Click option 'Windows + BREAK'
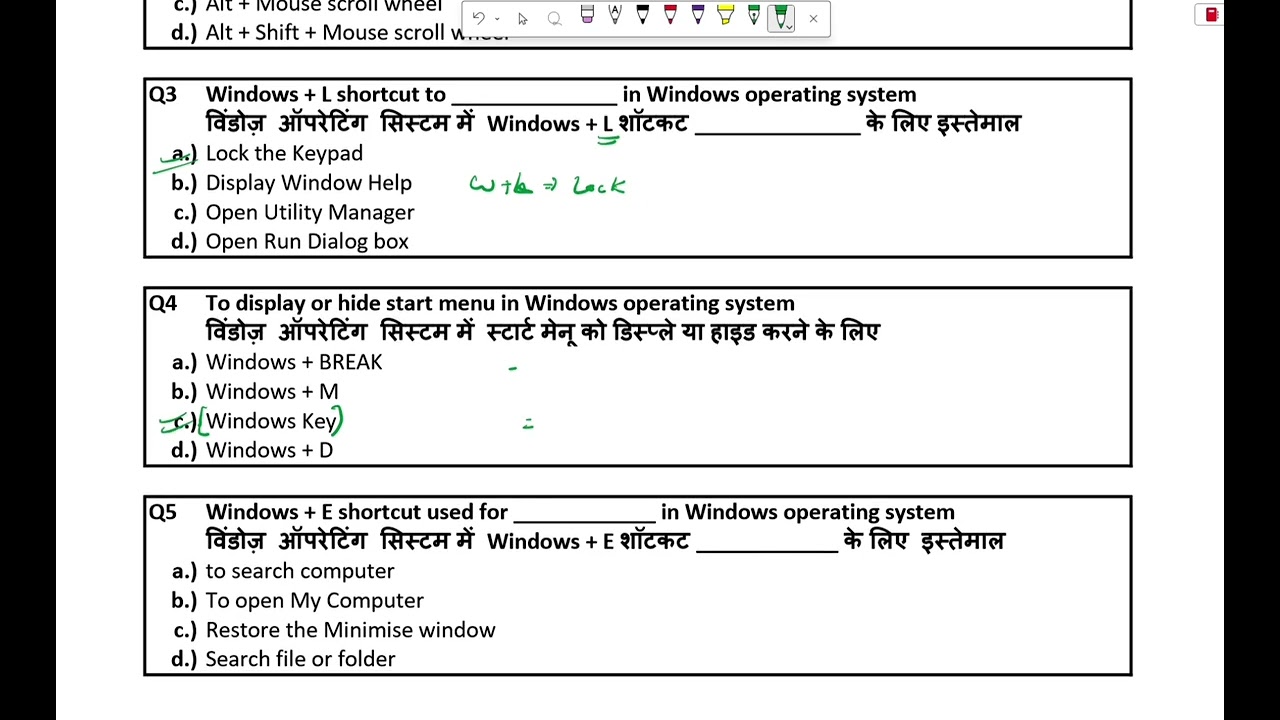Screen dimensions: 1280x720 [x=293, y=362]
